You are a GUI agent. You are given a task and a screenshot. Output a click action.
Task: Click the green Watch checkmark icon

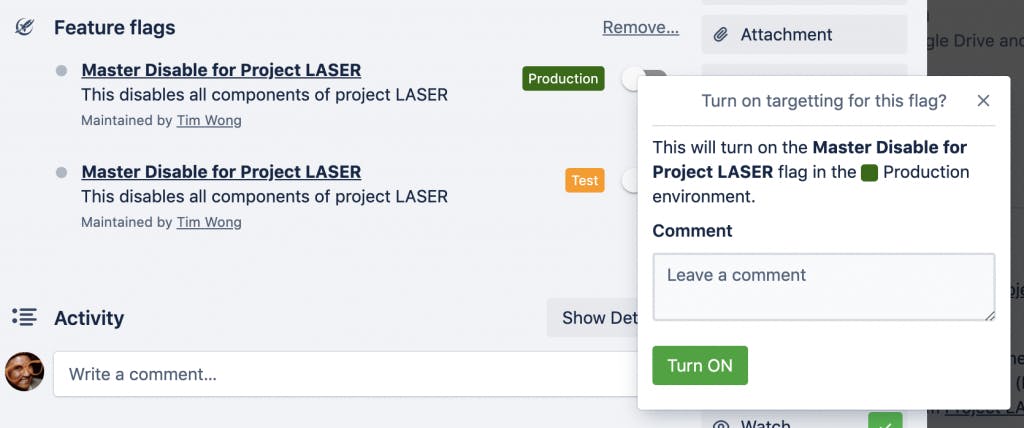point(885,421)
